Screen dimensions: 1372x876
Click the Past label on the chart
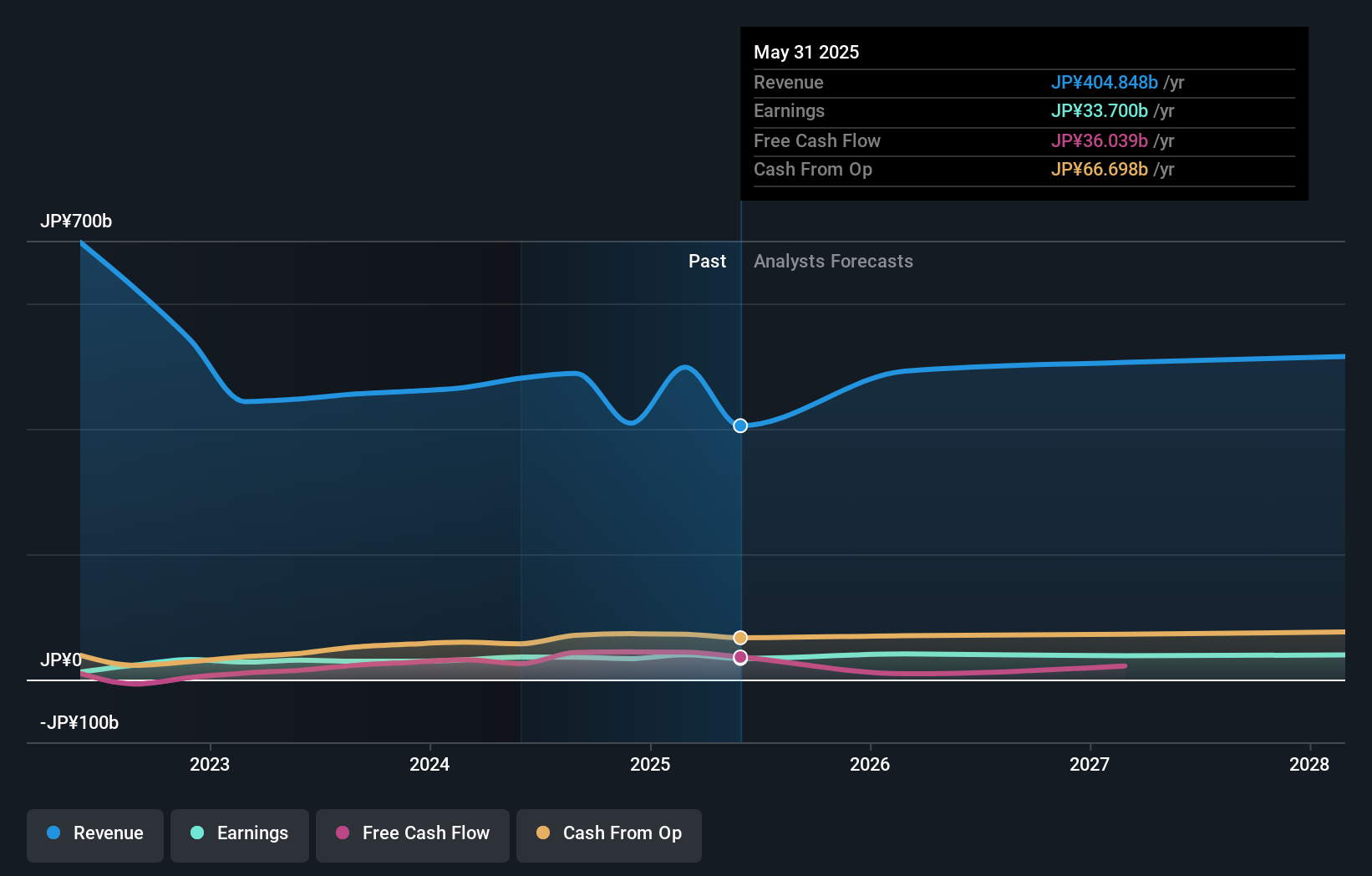[707, 261]
